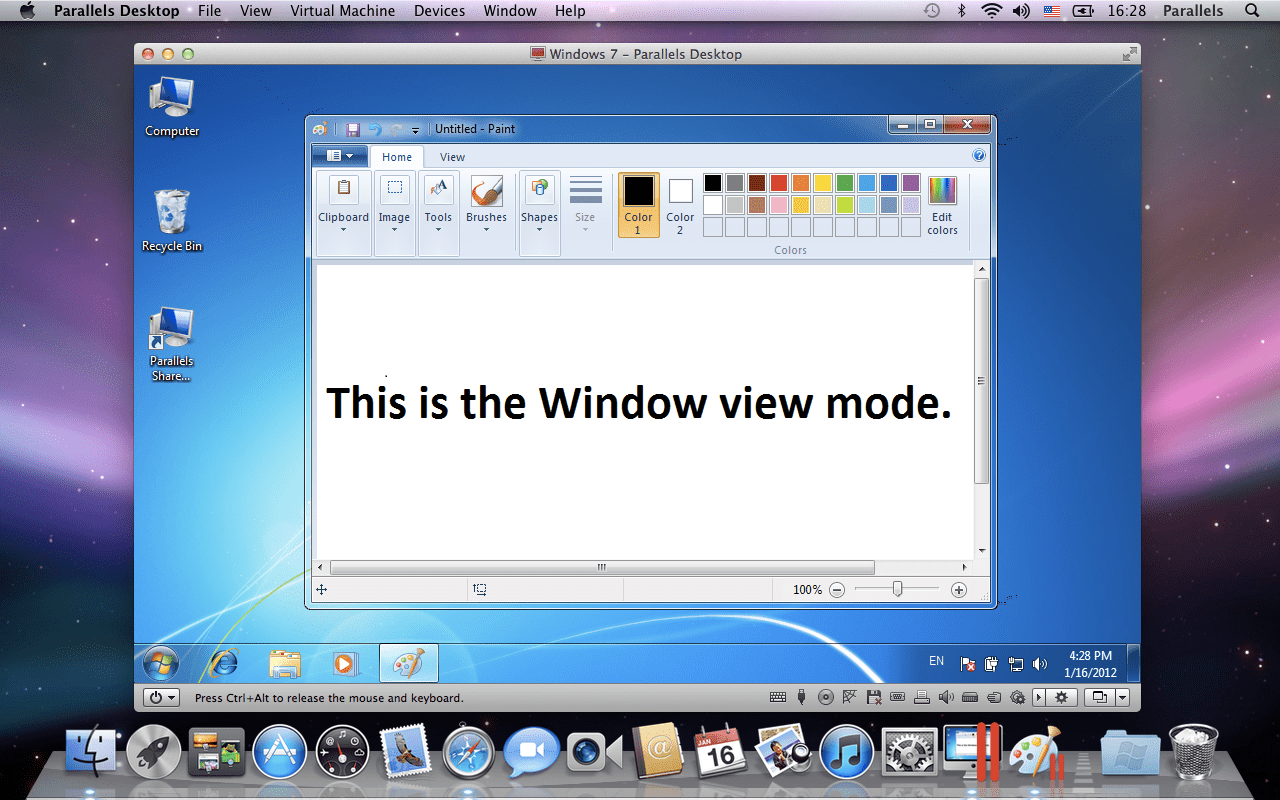Click the speaker icon in the Parallels status bar
This screenshot has height=800, width=1280.
[946, 697]
